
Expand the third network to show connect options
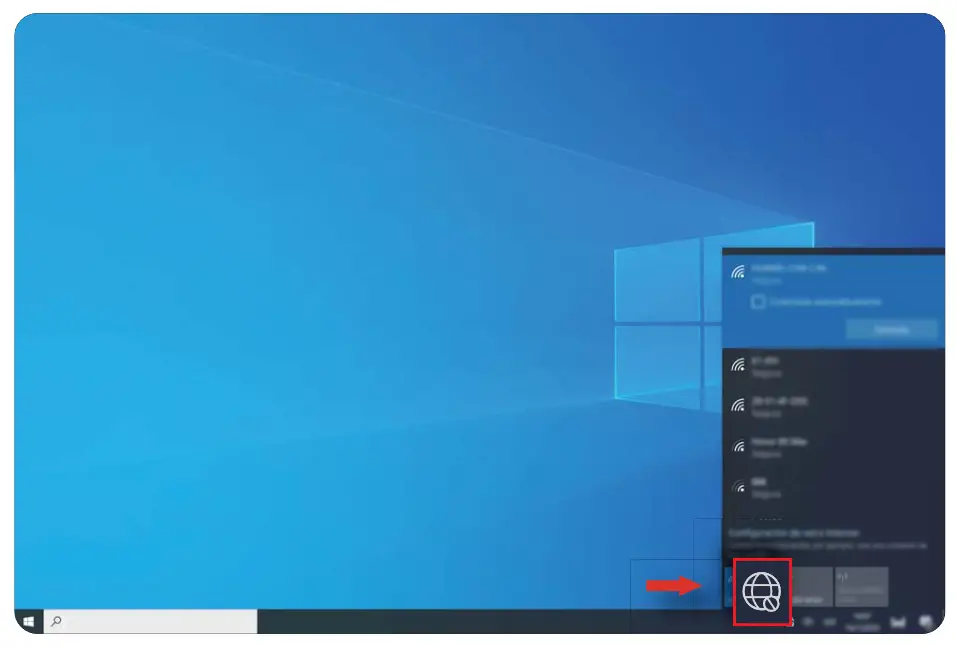tap(800, 405)
